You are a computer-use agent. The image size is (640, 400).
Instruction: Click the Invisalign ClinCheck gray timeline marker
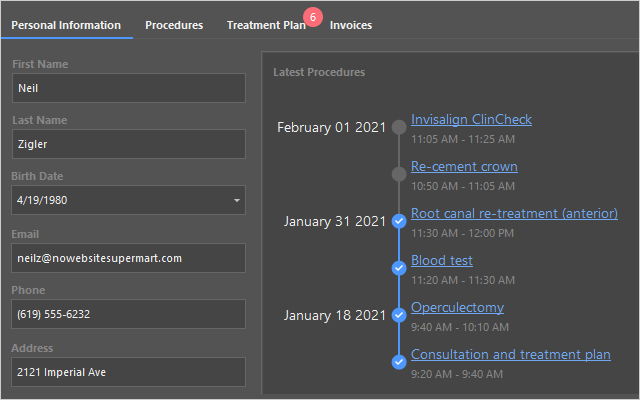pos(399,127)
